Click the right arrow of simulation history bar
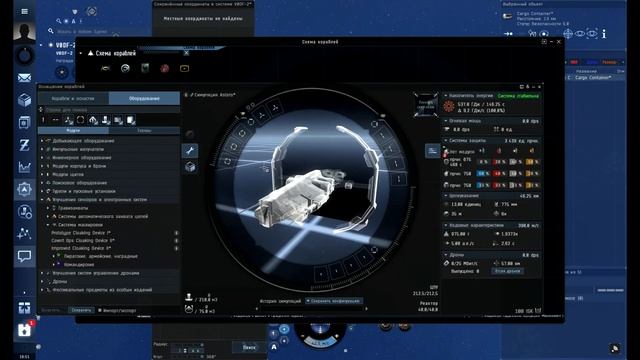The height and width of the screenshot is (360, 640). [x=366, y=309]
